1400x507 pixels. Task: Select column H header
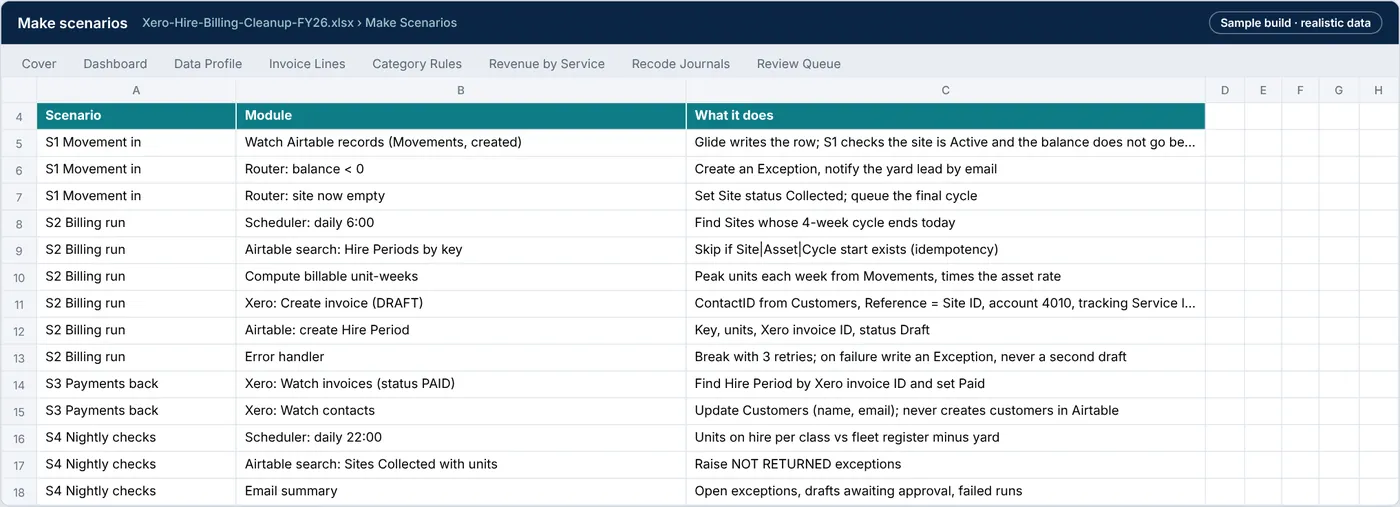(1379, 90)
